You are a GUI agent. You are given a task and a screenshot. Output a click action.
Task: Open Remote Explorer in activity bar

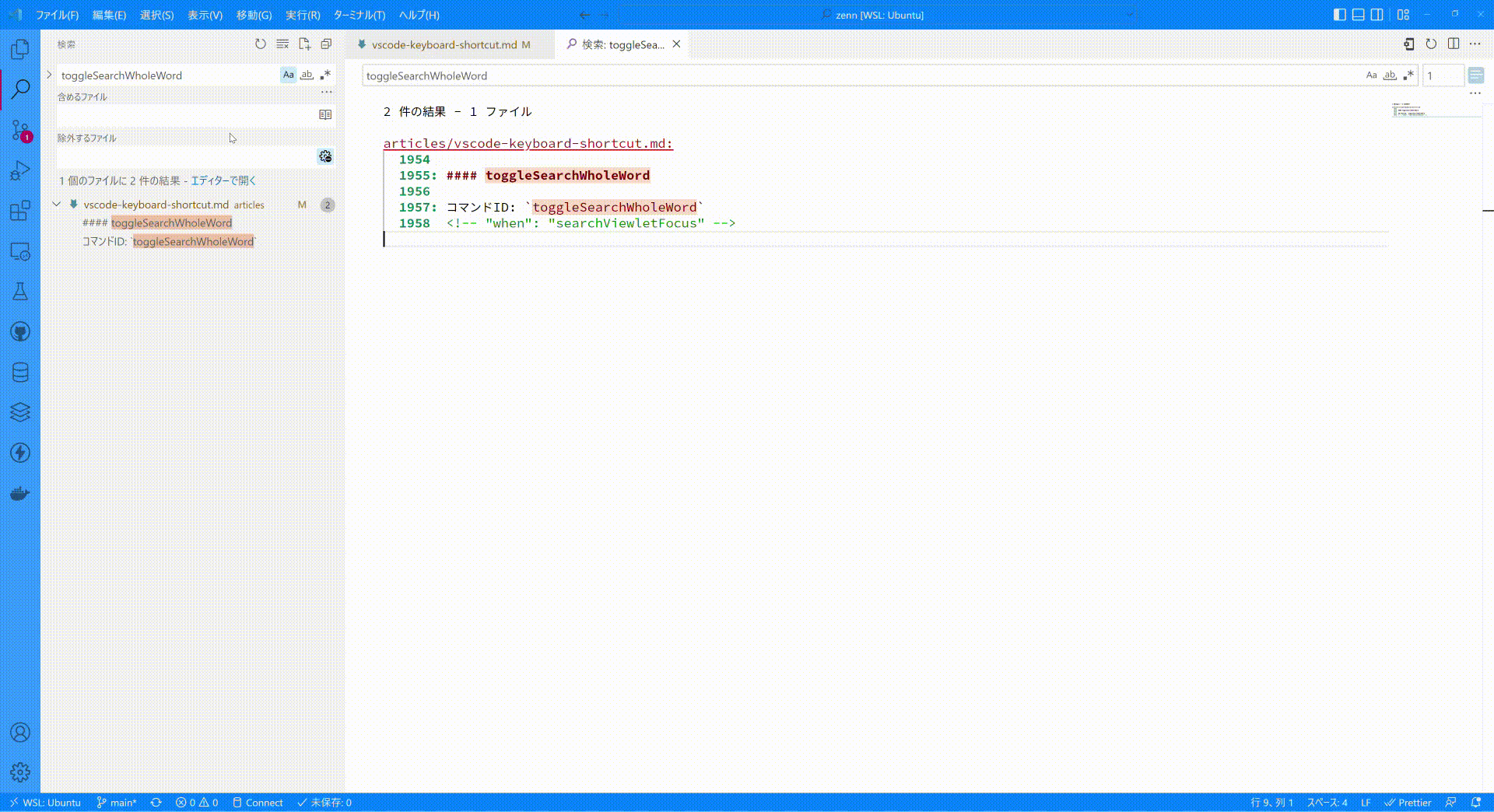pos(20,251)
